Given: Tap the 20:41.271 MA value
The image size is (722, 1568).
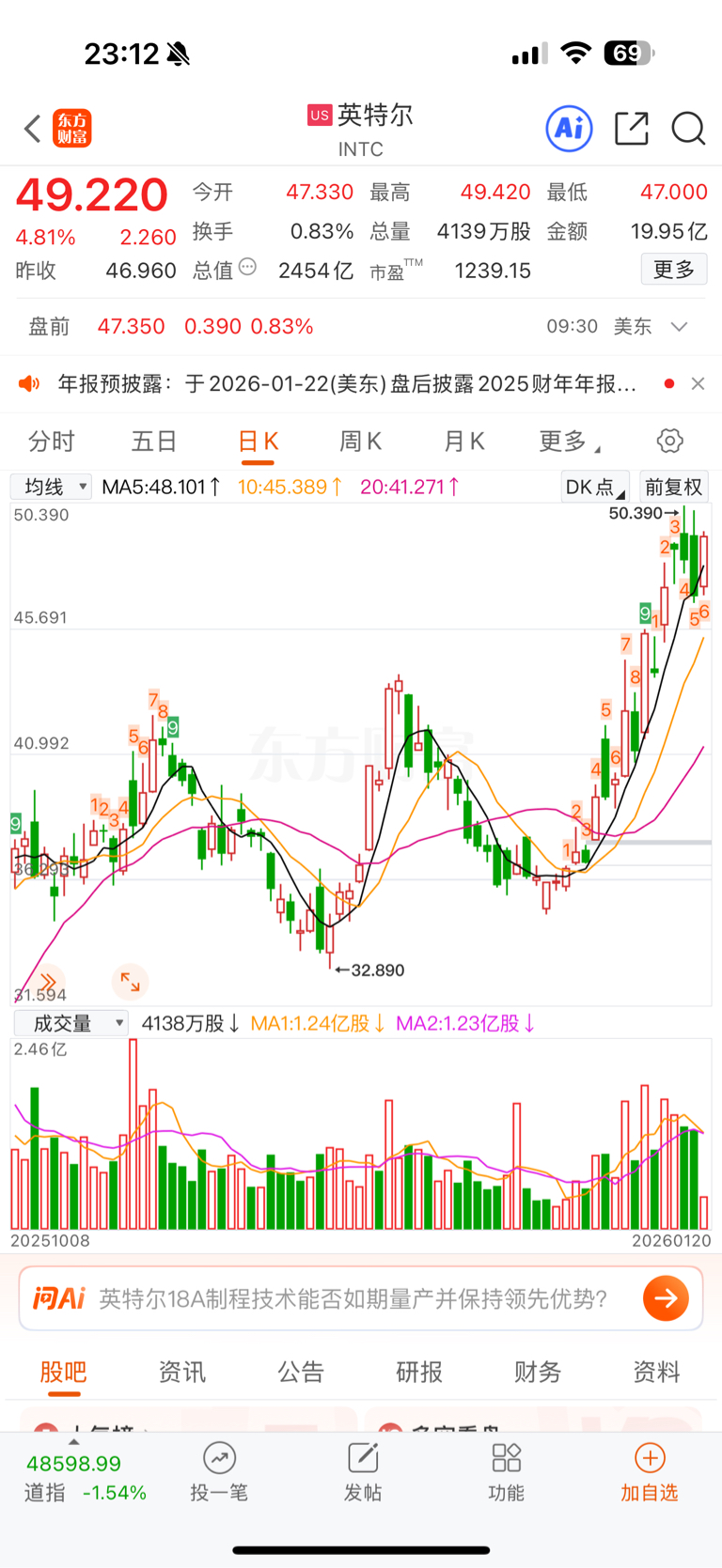Looking at the screenshot, I should [410, 487].
